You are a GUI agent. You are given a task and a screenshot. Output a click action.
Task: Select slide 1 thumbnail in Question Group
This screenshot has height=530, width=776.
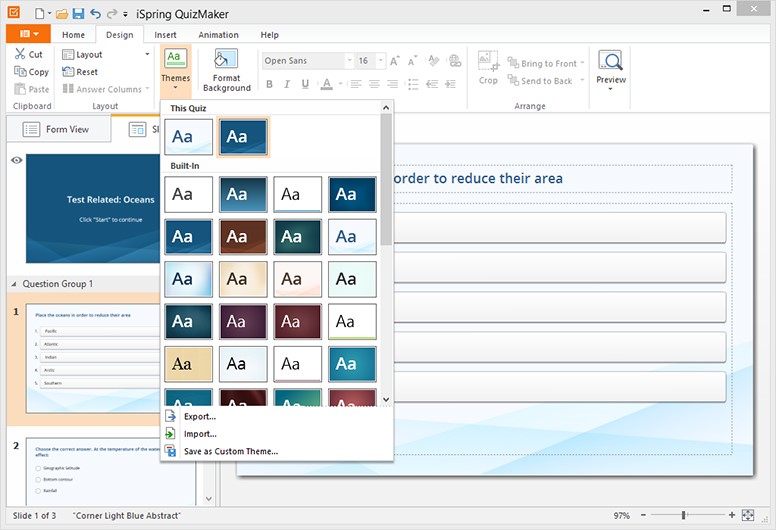tap(94, 358)
